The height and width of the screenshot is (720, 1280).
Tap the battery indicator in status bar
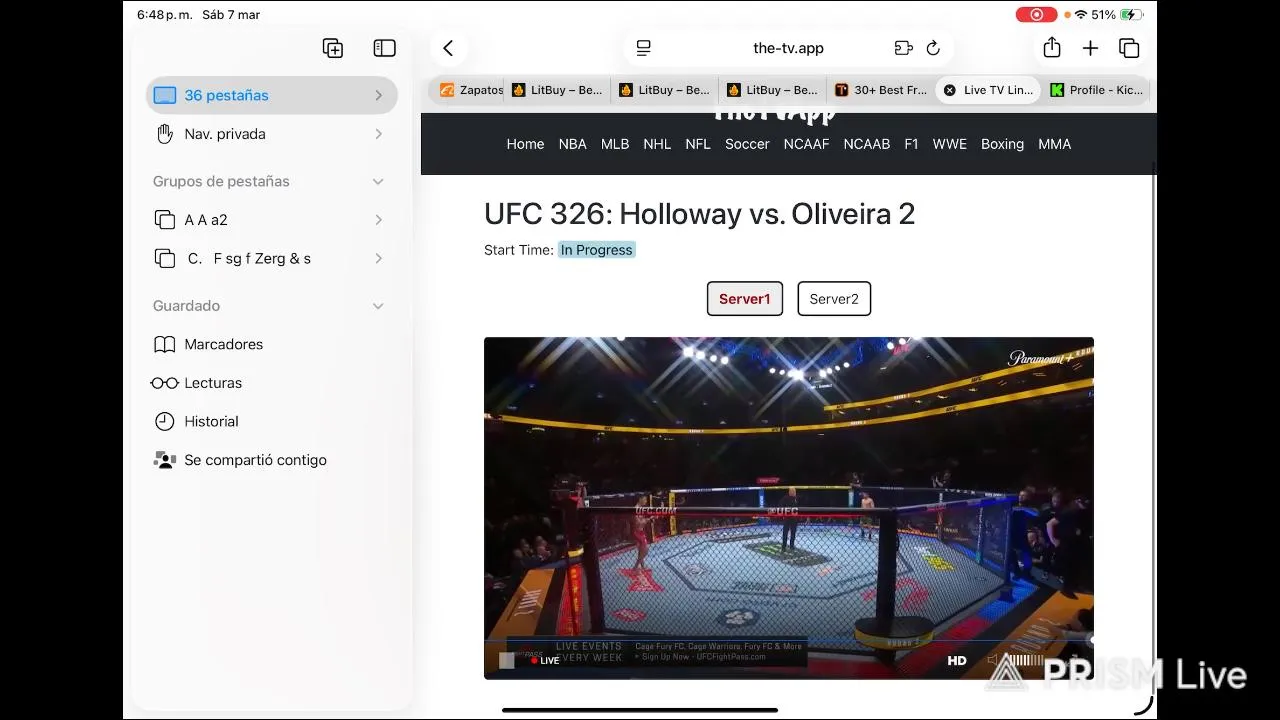1132,15
